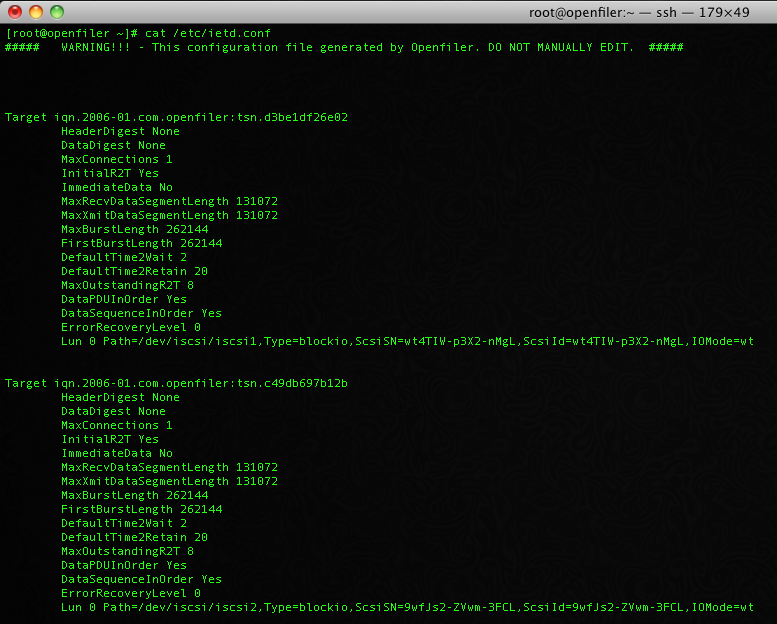
Task: Click 'MaxConnections 1' under target d3be1df26e02
Action: tap(117, 159)
